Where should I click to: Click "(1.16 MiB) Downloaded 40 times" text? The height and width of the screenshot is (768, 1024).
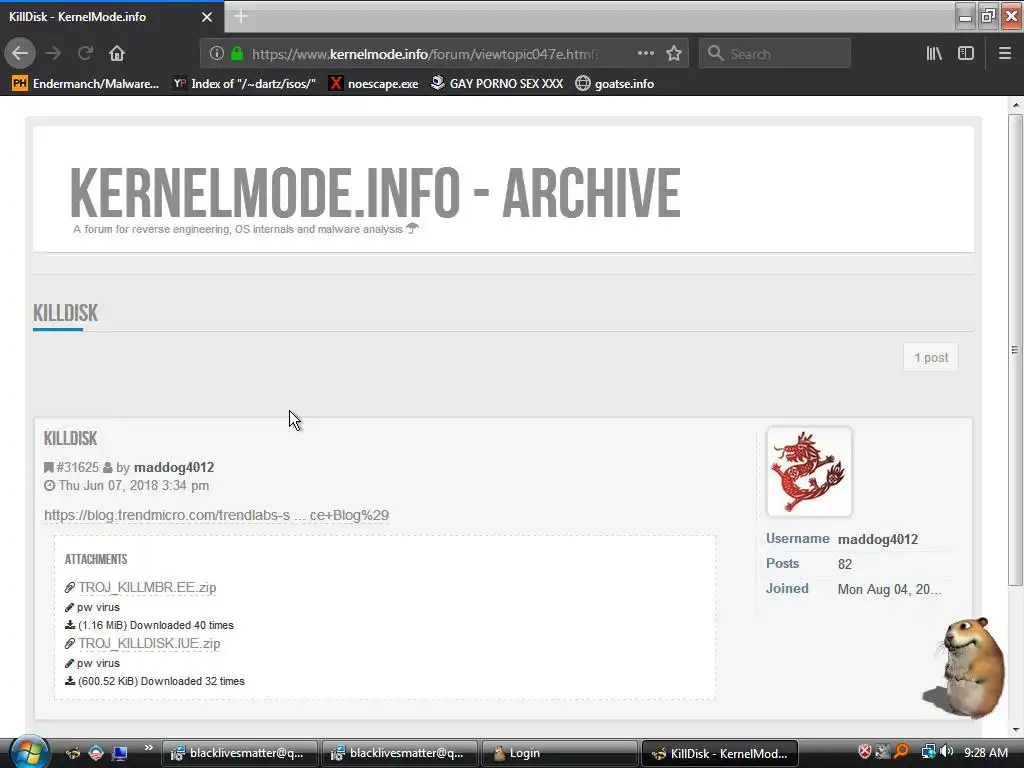click(x=155, y=625)
